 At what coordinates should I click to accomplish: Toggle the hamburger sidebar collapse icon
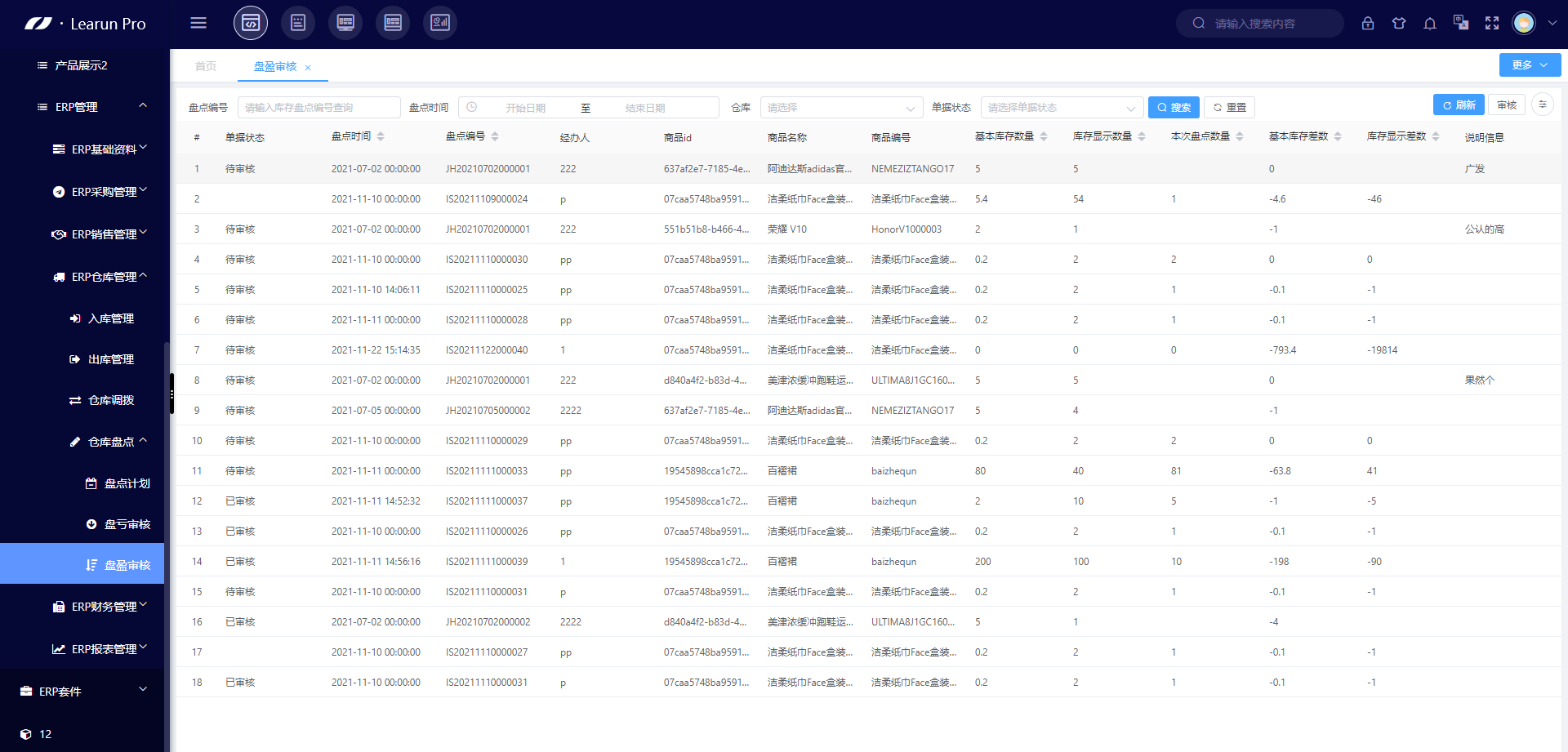tap(198, 23)
